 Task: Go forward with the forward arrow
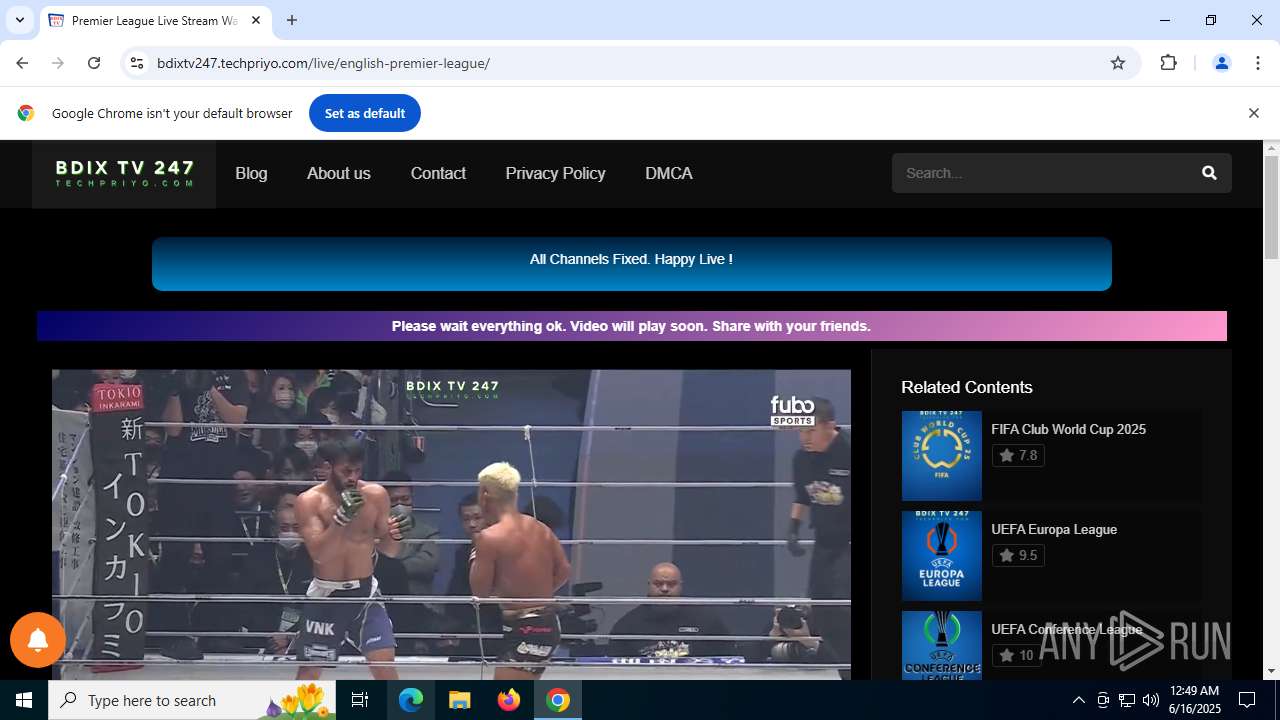point(58,63)
